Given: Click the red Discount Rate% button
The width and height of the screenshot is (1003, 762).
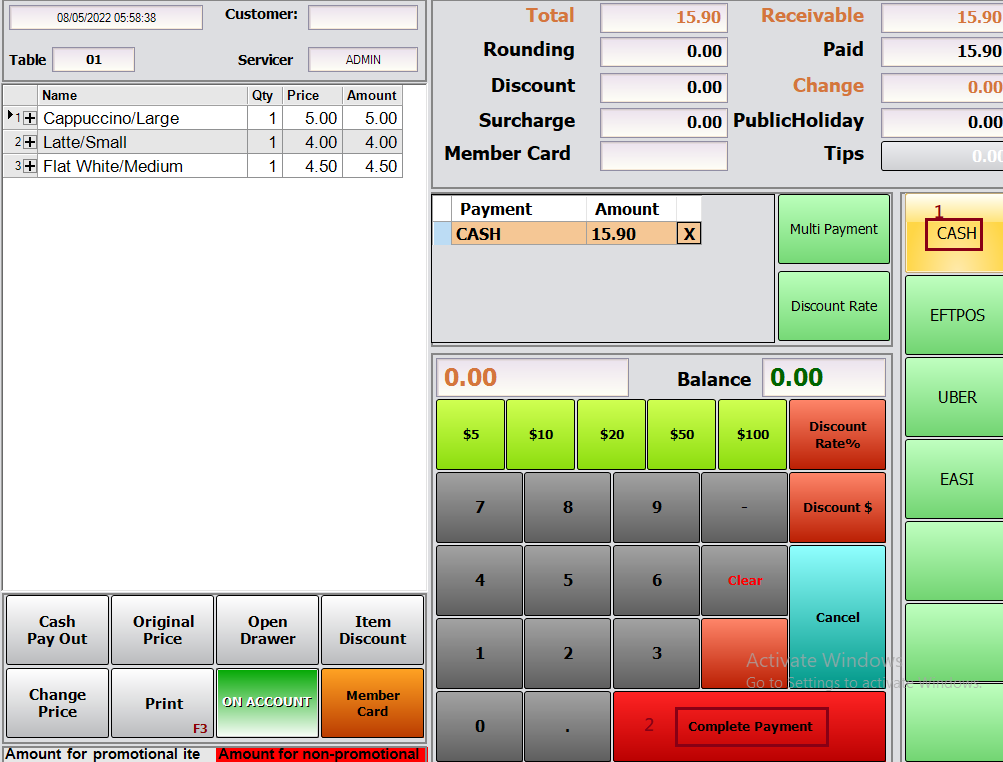Looking at the screenshot, I should click(837, 434).
